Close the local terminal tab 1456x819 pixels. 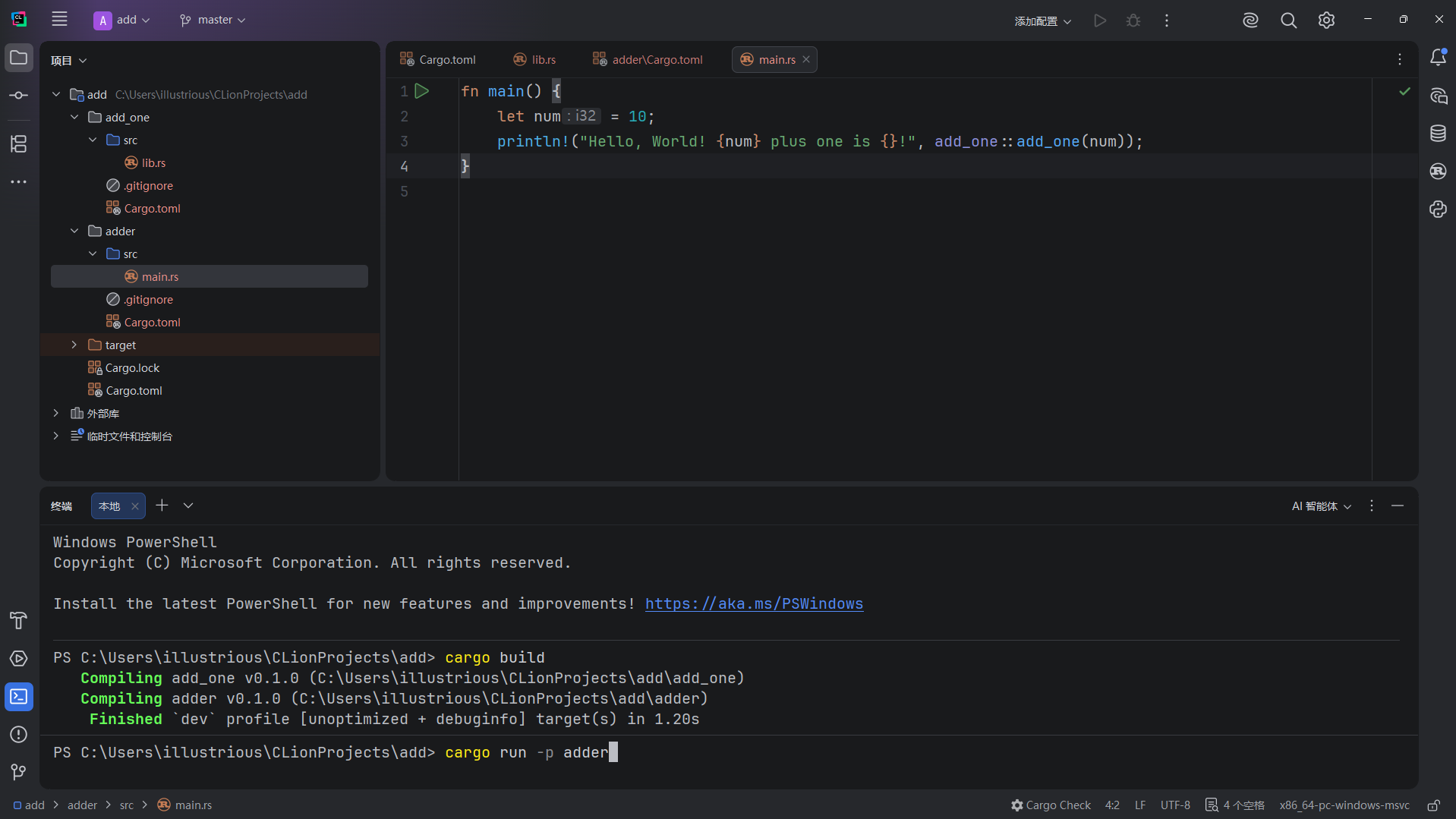point(134,506)
